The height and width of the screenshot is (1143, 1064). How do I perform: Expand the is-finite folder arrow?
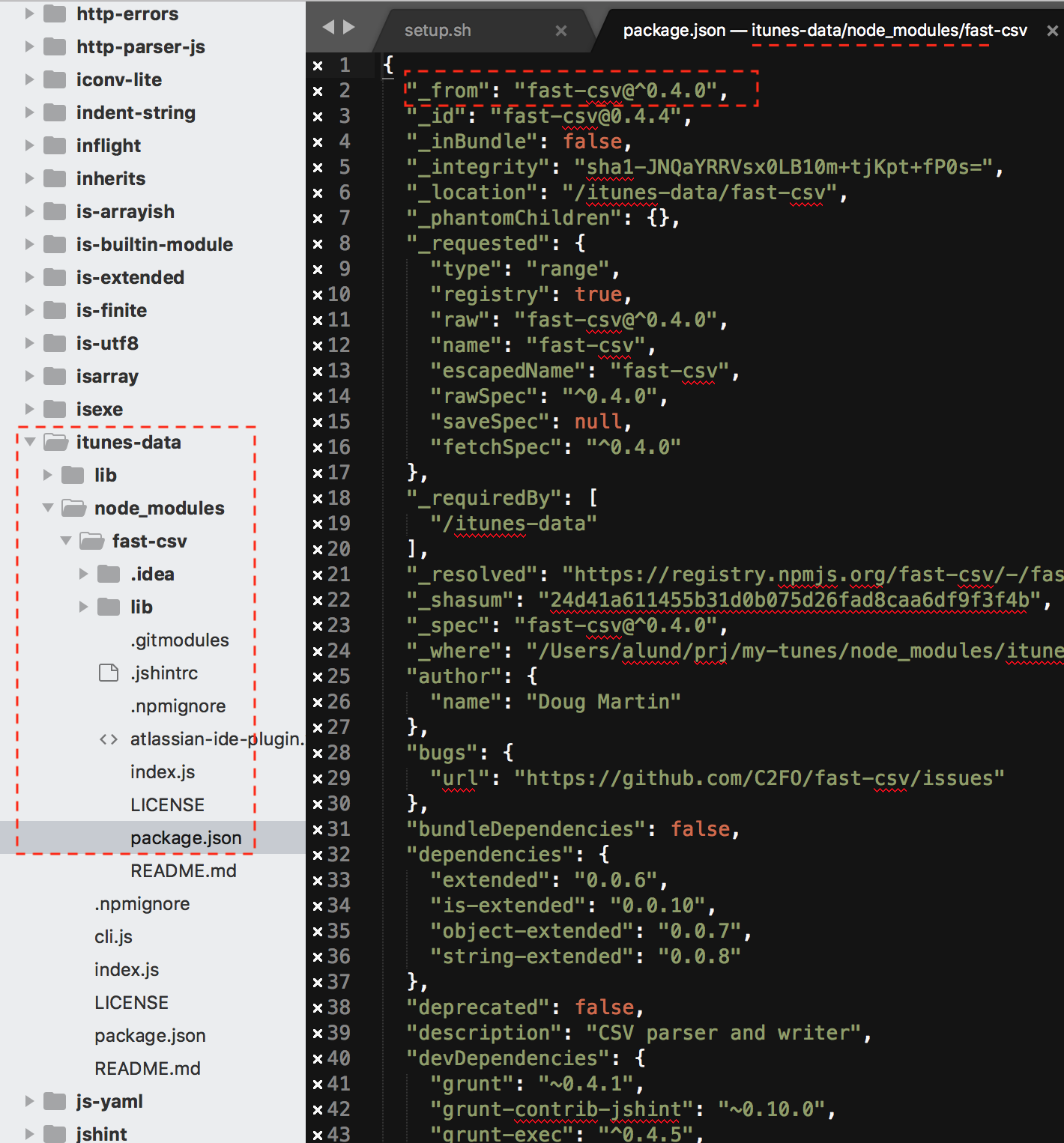coord(29,310)
